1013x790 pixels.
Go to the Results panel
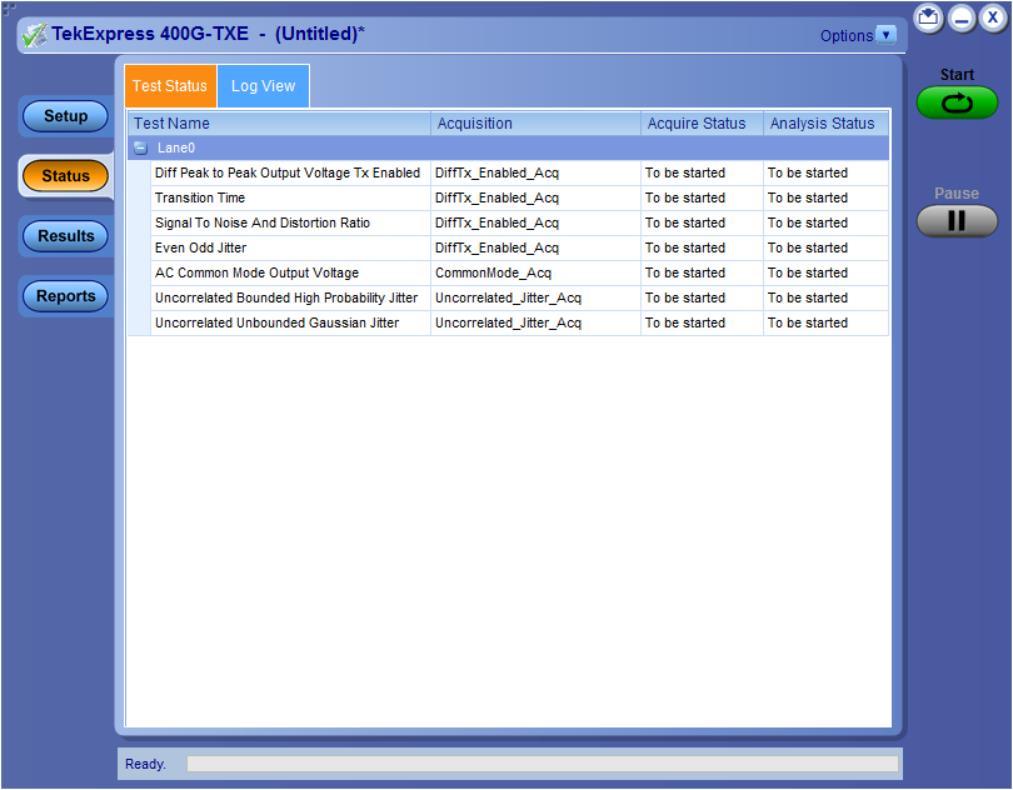[x=66, y=236]
